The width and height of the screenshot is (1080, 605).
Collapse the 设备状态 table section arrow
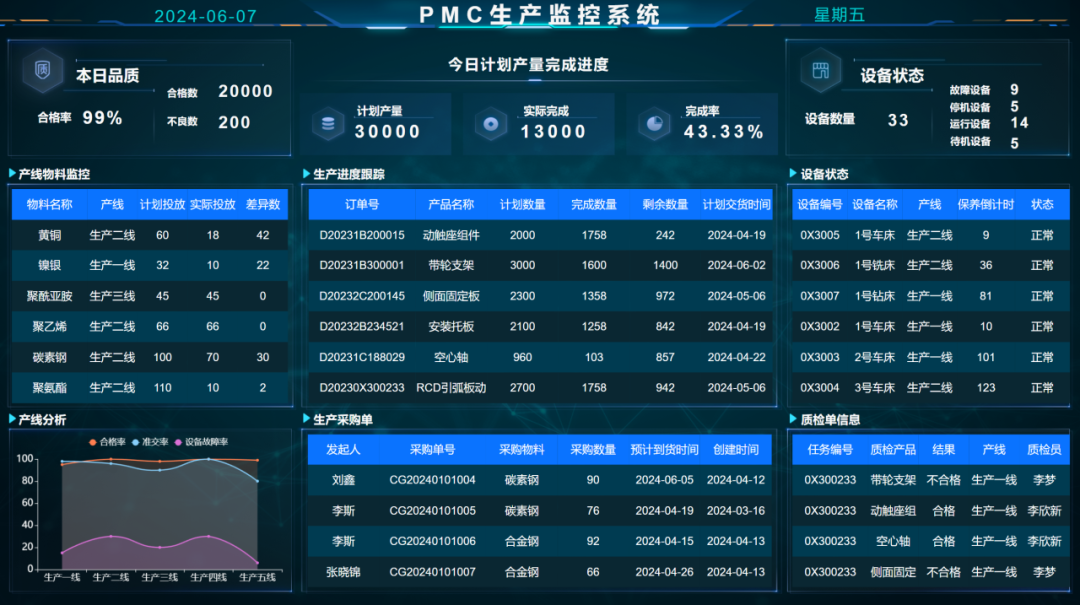point(793,174)
